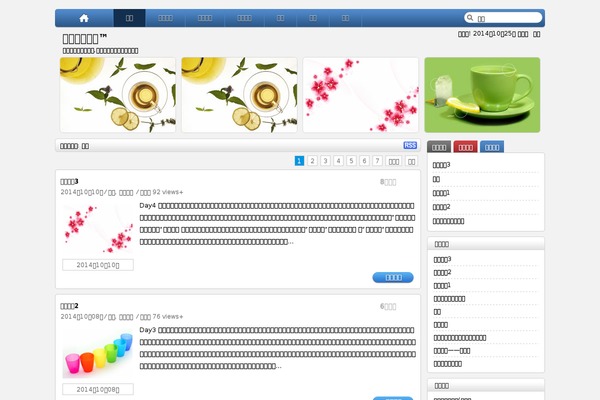The width and height of the screenshot is (600, 400).
Task: Open the tabbed-panel sidebar item ending in 1
Action: pos(441,193)
